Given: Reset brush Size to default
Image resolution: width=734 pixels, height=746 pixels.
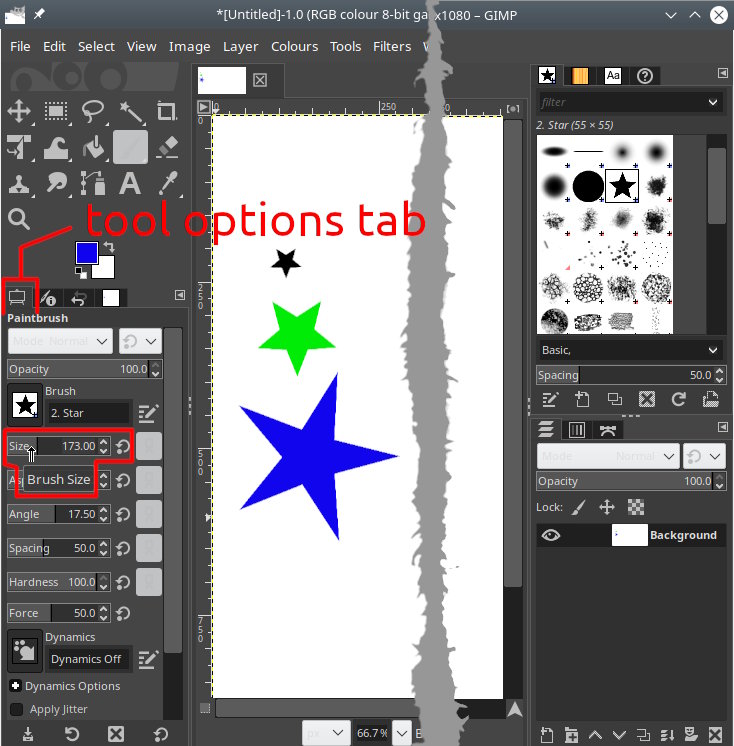Looking at the screenshot, I should (x=123, y=446).
